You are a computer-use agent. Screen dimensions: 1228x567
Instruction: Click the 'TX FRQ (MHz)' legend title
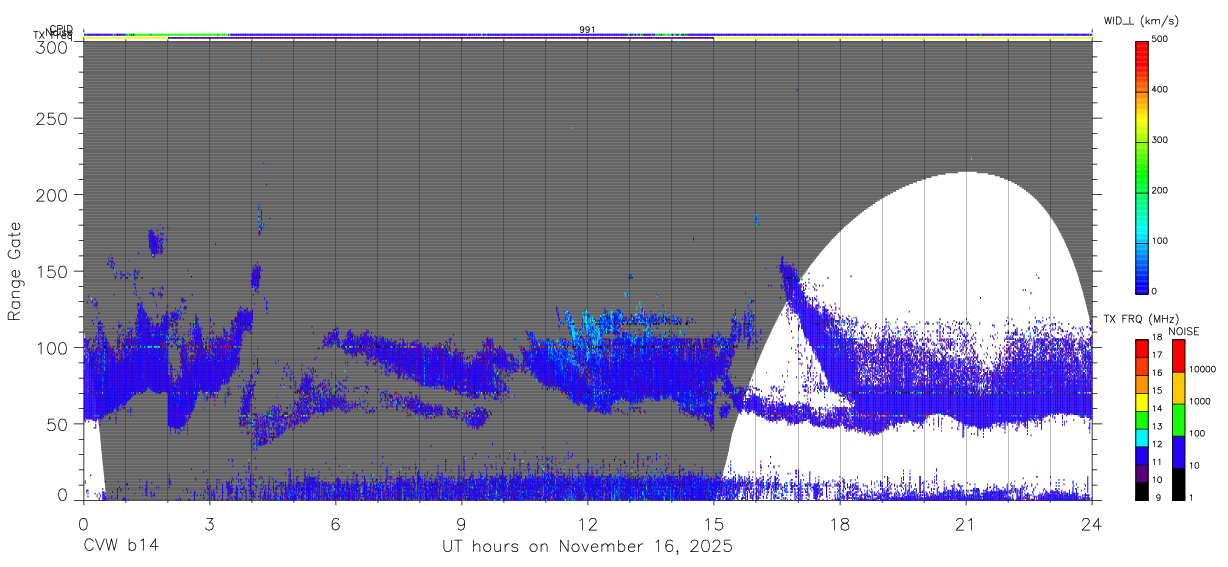(x=1139, y=318)
